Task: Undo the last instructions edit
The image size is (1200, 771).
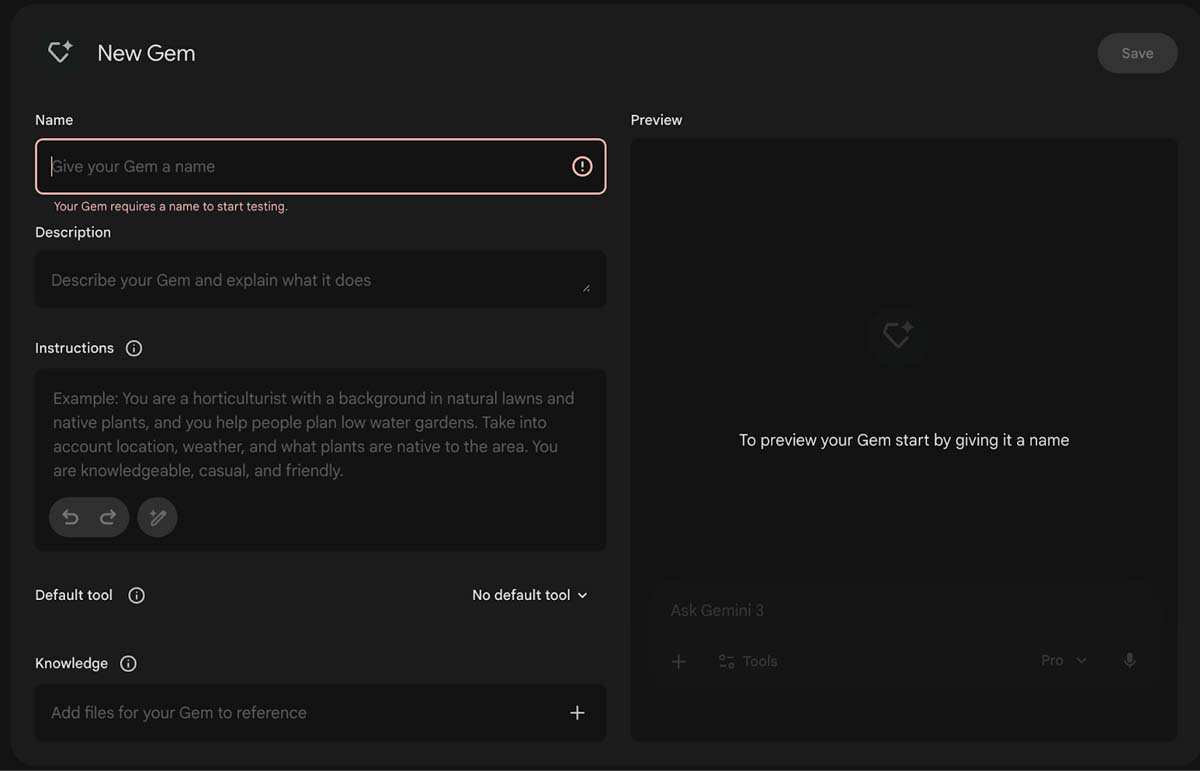Action: point(70,517)
